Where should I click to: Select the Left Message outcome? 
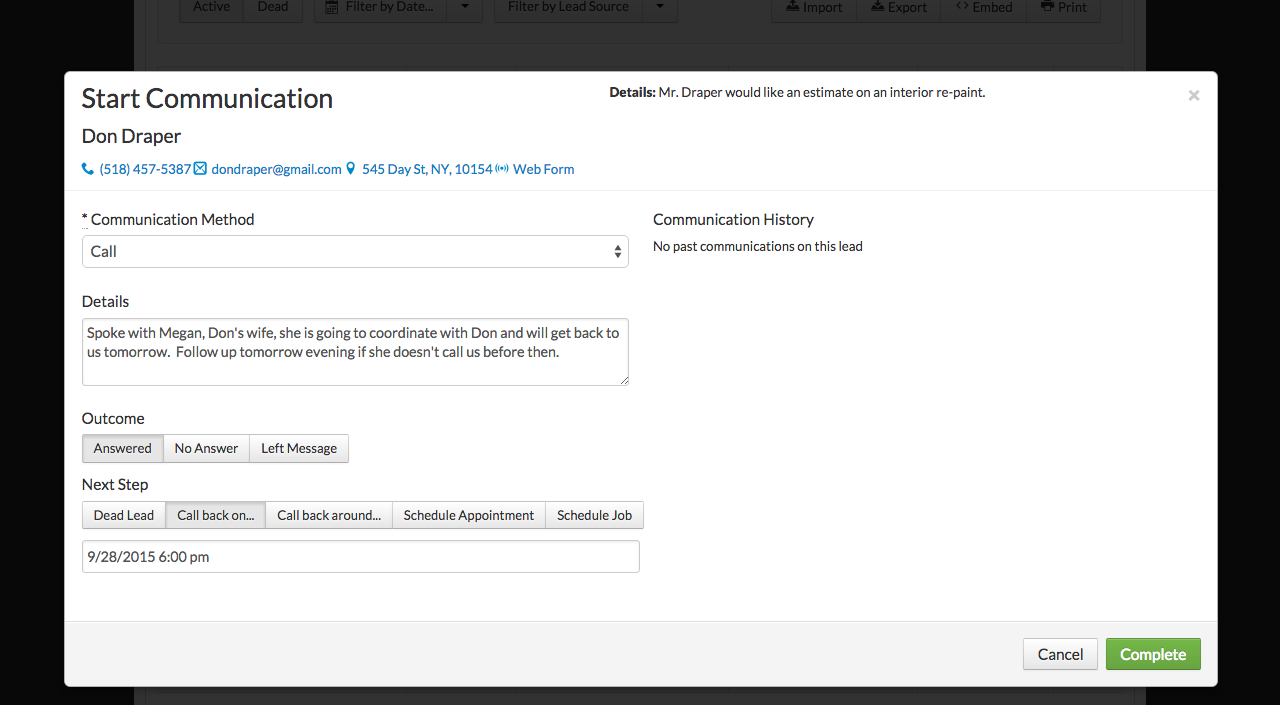pos(299,448)
